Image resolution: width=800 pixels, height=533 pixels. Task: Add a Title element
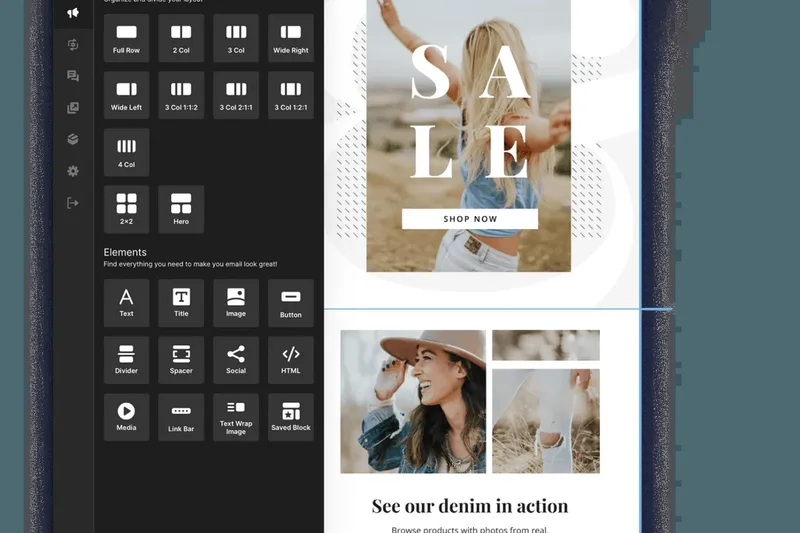[181, 303]
